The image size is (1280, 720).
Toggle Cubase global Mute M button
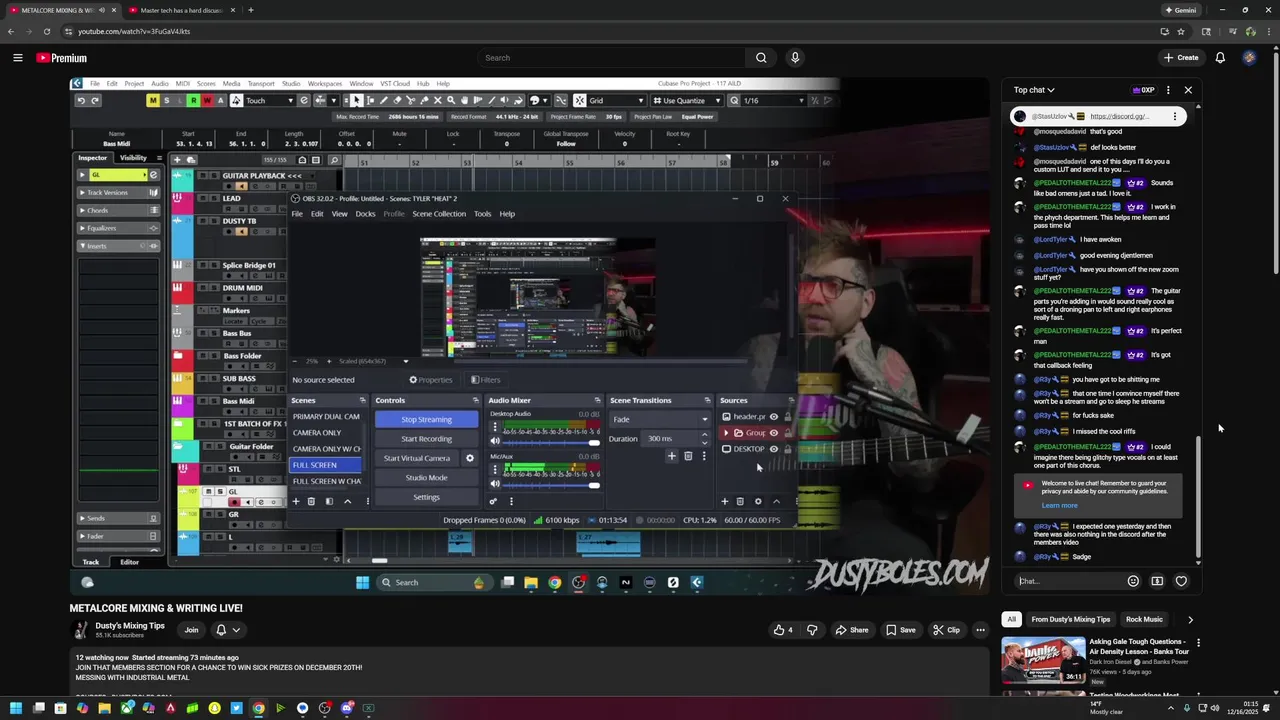point(153,100)
